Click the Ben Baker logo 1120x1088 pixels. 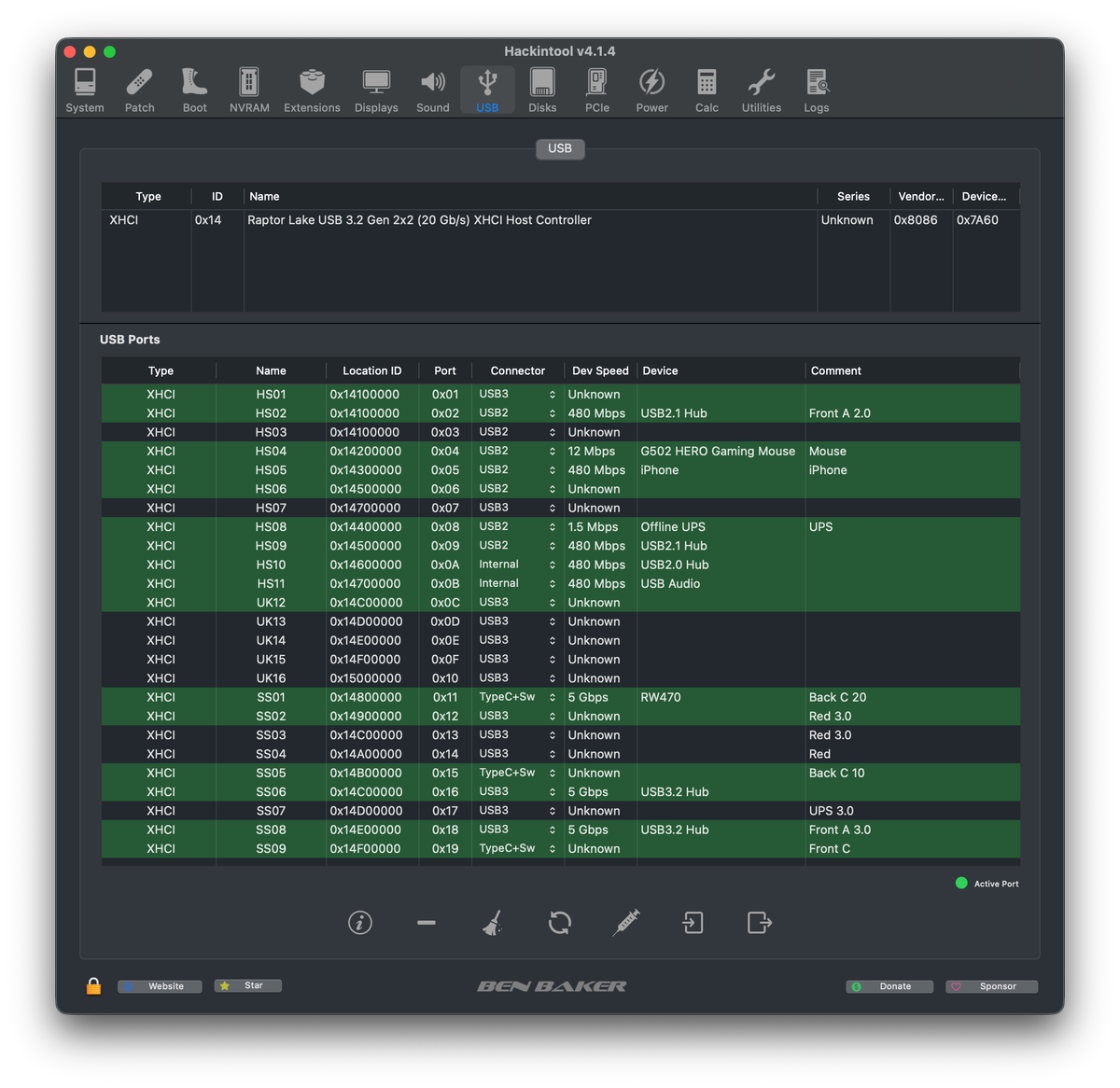coord(552,986)
